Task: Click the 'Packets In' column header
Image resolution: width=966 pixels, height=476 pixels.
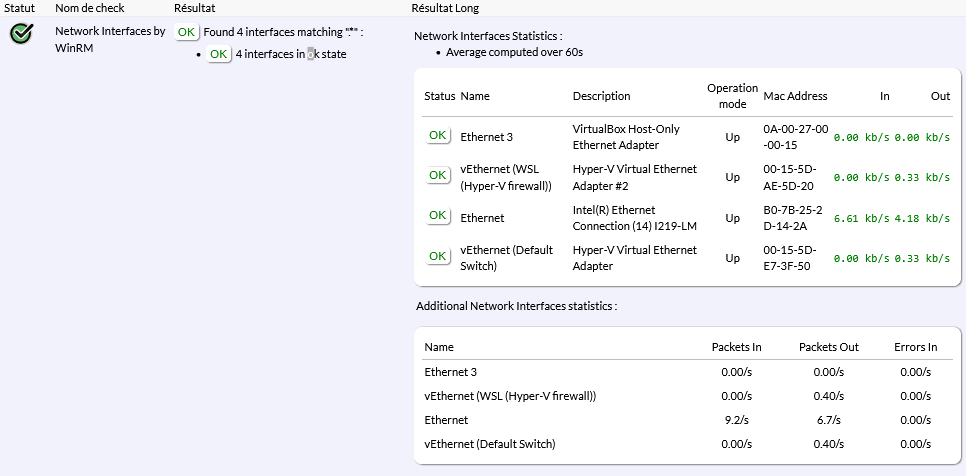Action: coord(736,347)
